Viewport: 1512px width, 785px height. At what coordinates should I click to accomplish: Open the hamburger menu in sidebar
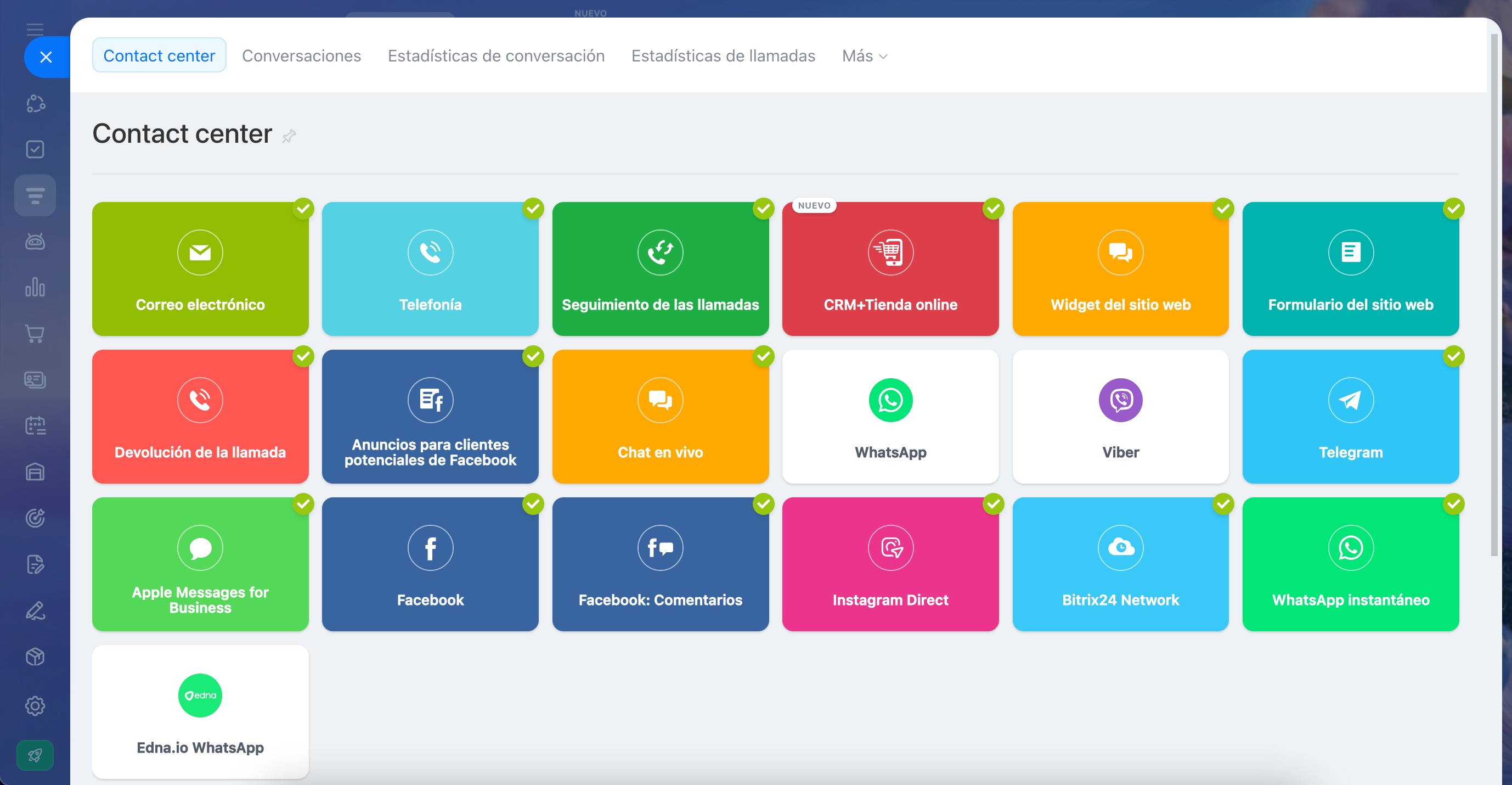tap(35, 29)
